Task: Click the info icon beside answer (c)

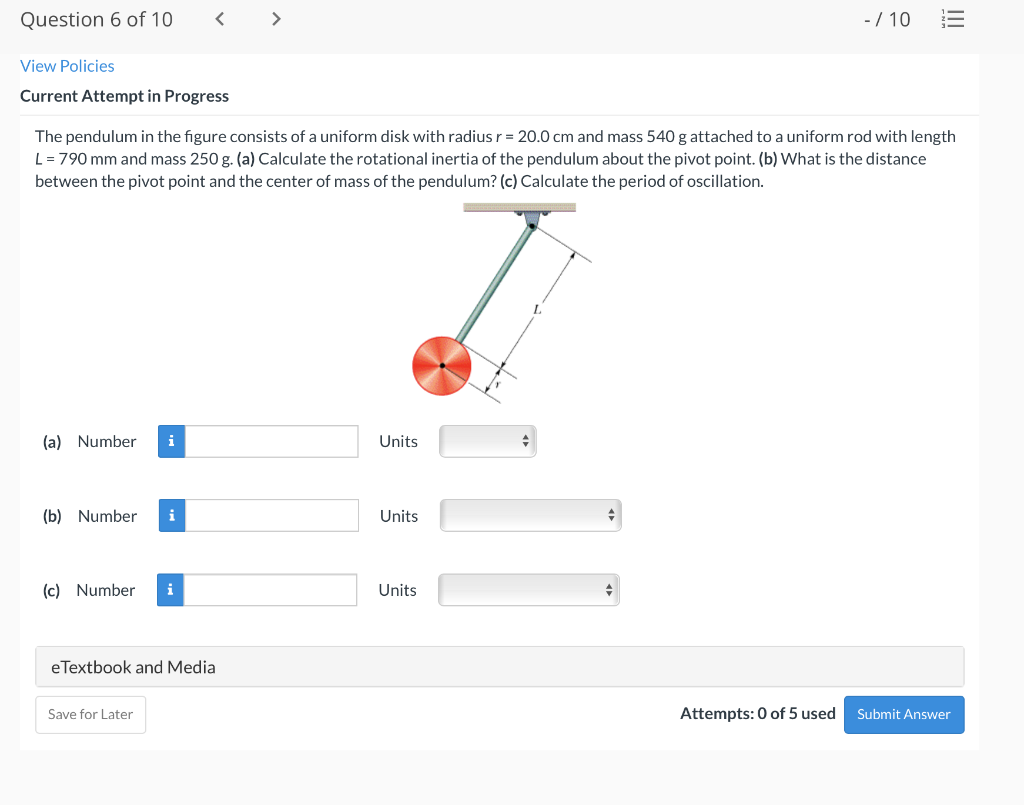Action: 170,590
